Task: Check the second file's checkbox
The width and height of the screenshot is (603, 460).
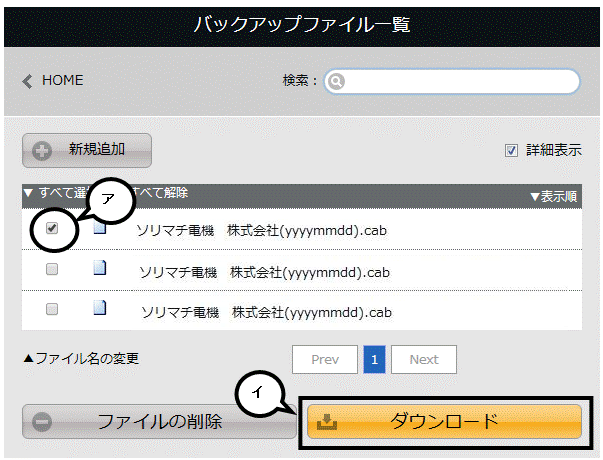Action: (52, 269)
